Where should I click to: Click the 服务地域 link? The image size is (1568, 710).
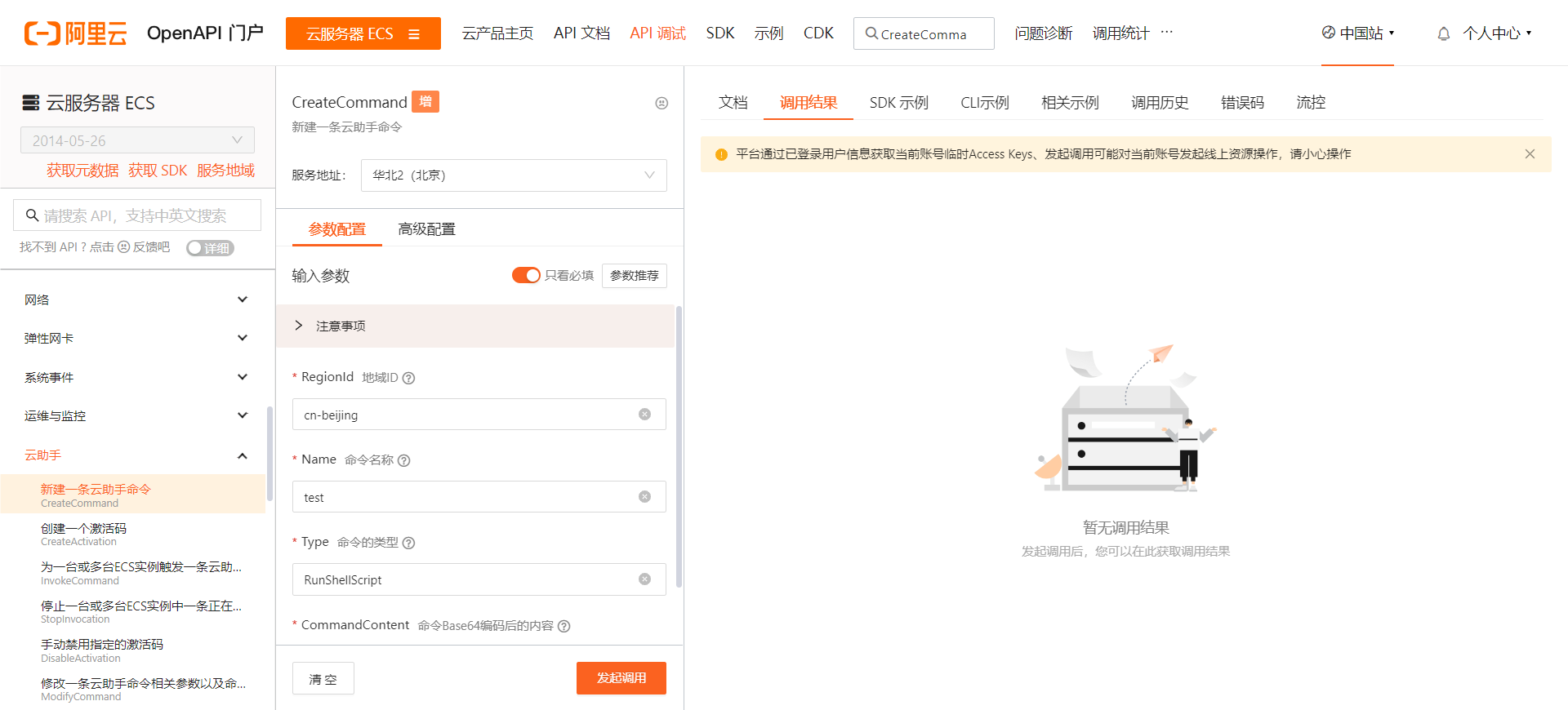click(225, 171)
